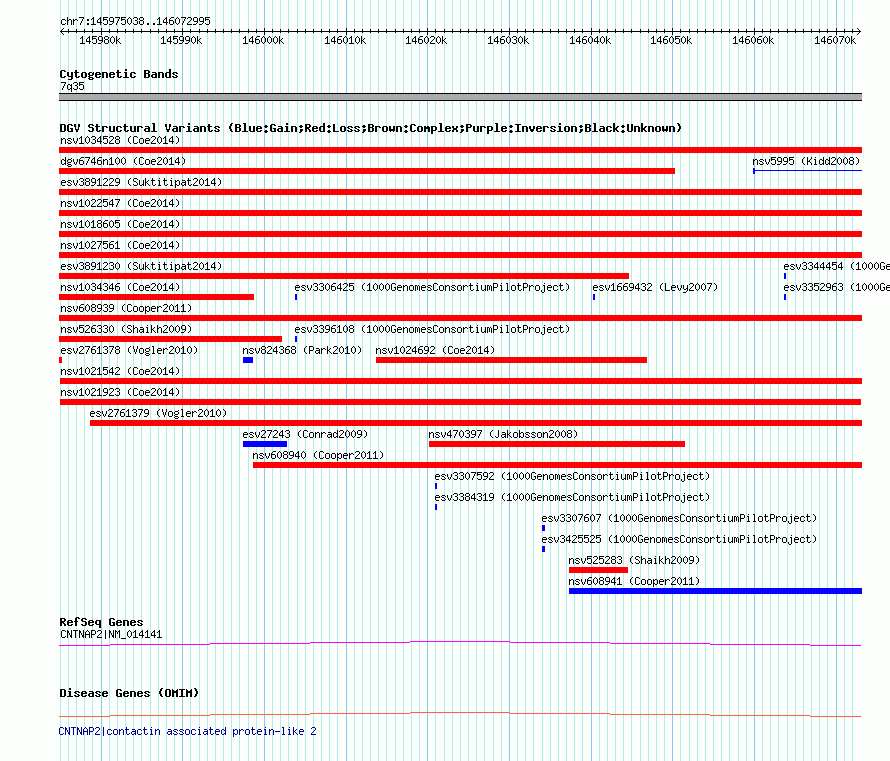This screenshot has width=890, height=761.
Task: Click the red loss bar of nsv525283
Action: pos(598,570)
